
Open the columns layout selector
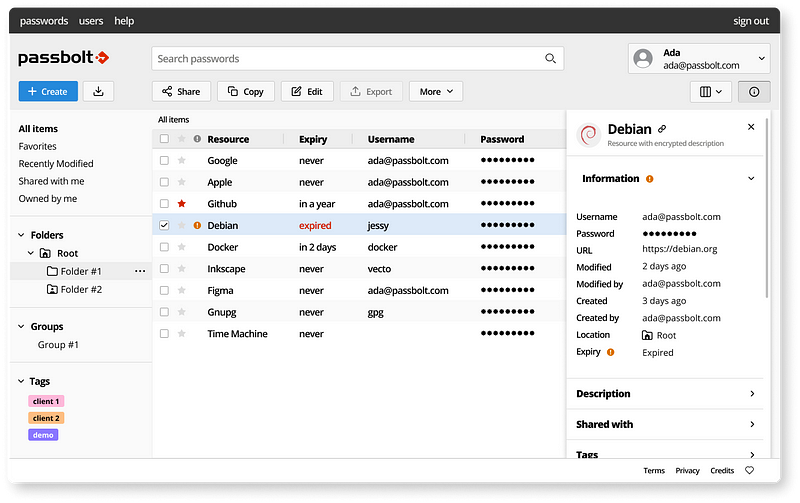(711, 92)
